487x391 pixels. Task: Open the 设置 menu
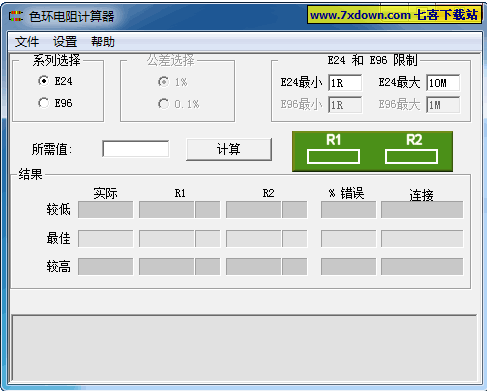point(65,42)
